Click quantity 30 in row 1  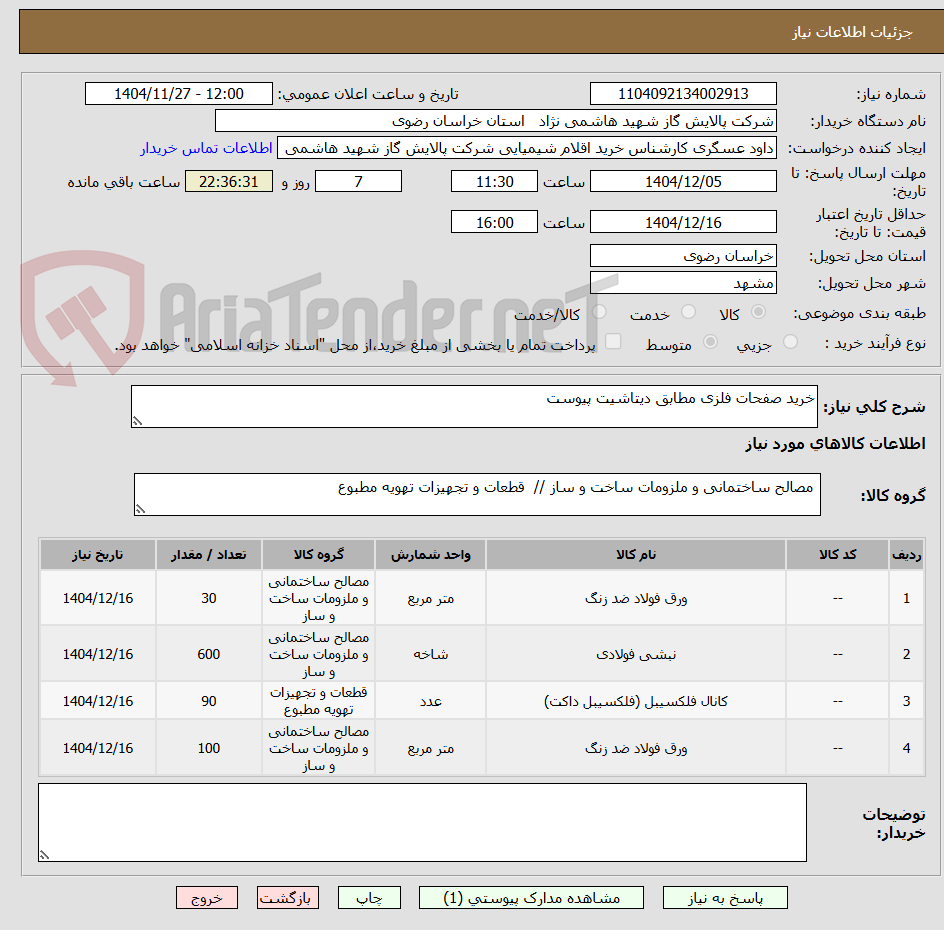click(x=209, y=598)
